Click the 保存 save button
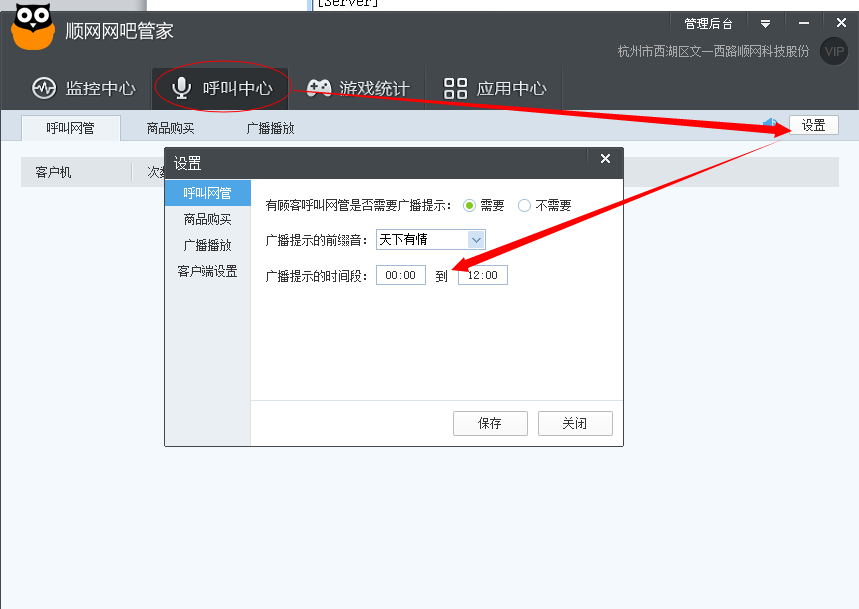859x609 pixels. (x=489, y=423)
